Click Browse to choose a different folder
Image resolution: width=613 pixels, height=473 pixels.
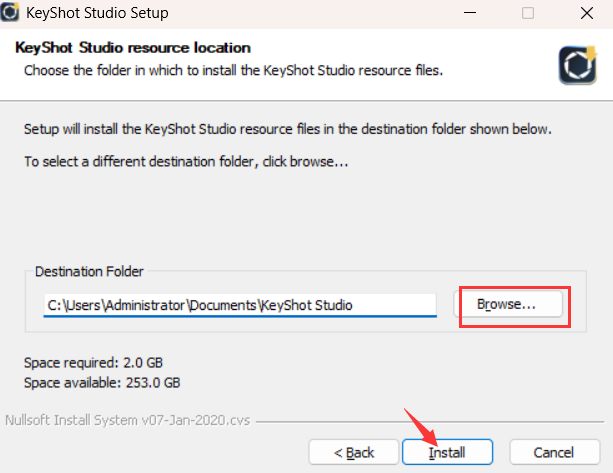[506, 303]
